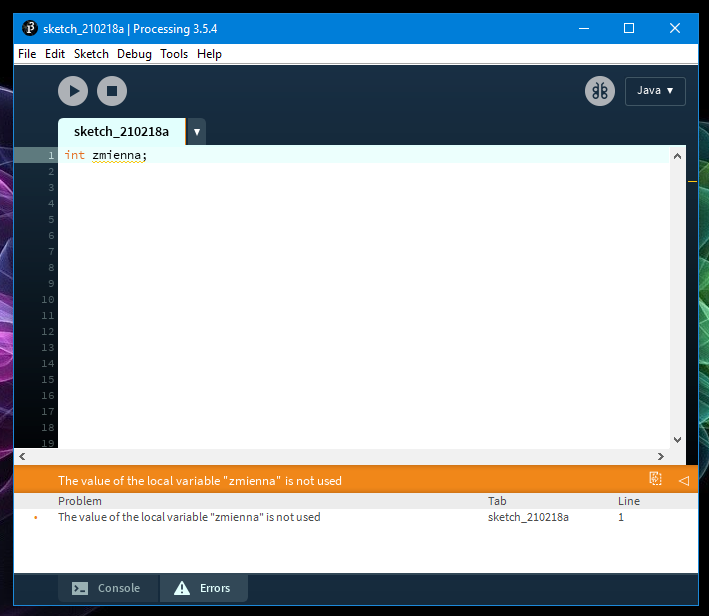
Task: Click the warning marker in error stripe
Action: [x=692, y=181]
